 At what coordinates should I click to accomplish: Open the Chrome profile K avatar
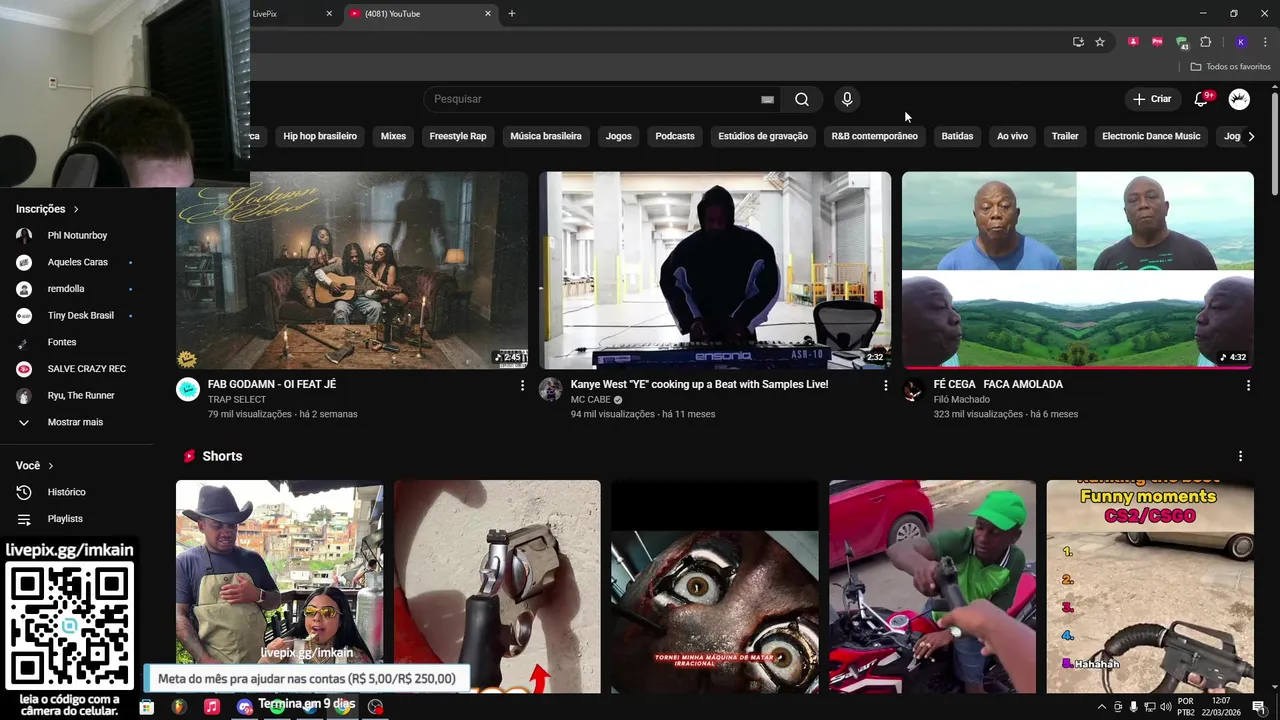pyautogui.click(x=1241, y=42)
